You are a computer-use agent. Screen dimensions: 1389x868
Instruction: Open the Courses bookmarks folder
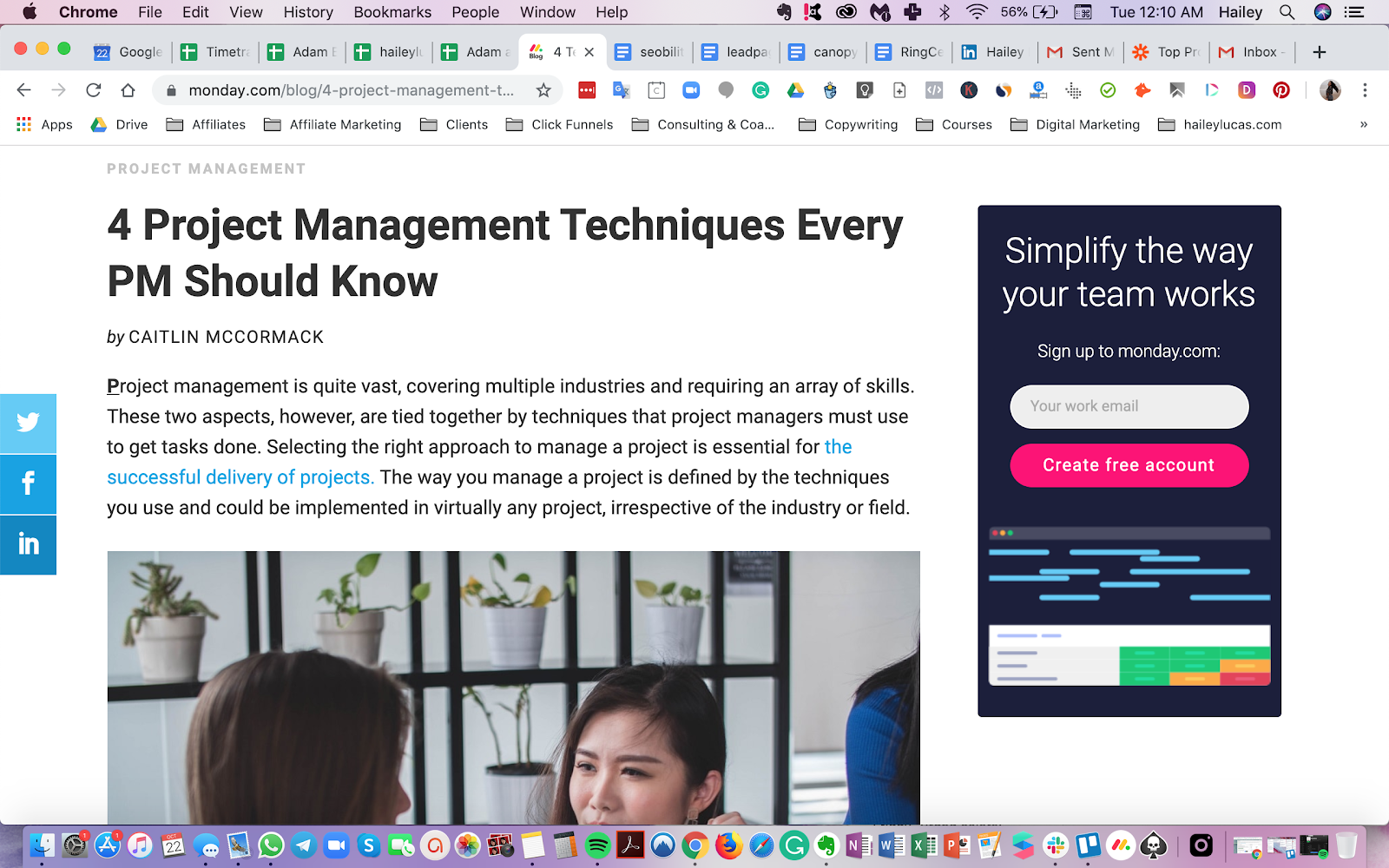(954, 124)
